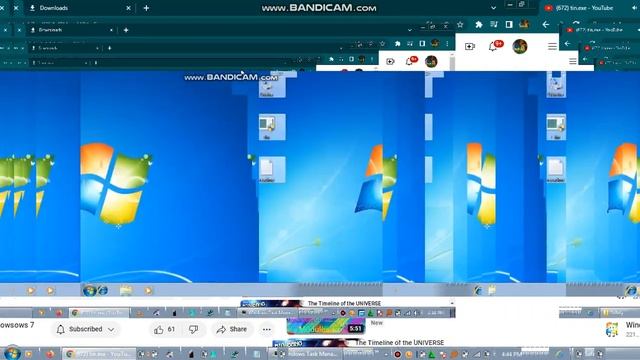Open Chrome 'tin.exe - YouTube' task on bottom taskbar
This screenshot has height=360, width=640.
click(x=100, y=354)
